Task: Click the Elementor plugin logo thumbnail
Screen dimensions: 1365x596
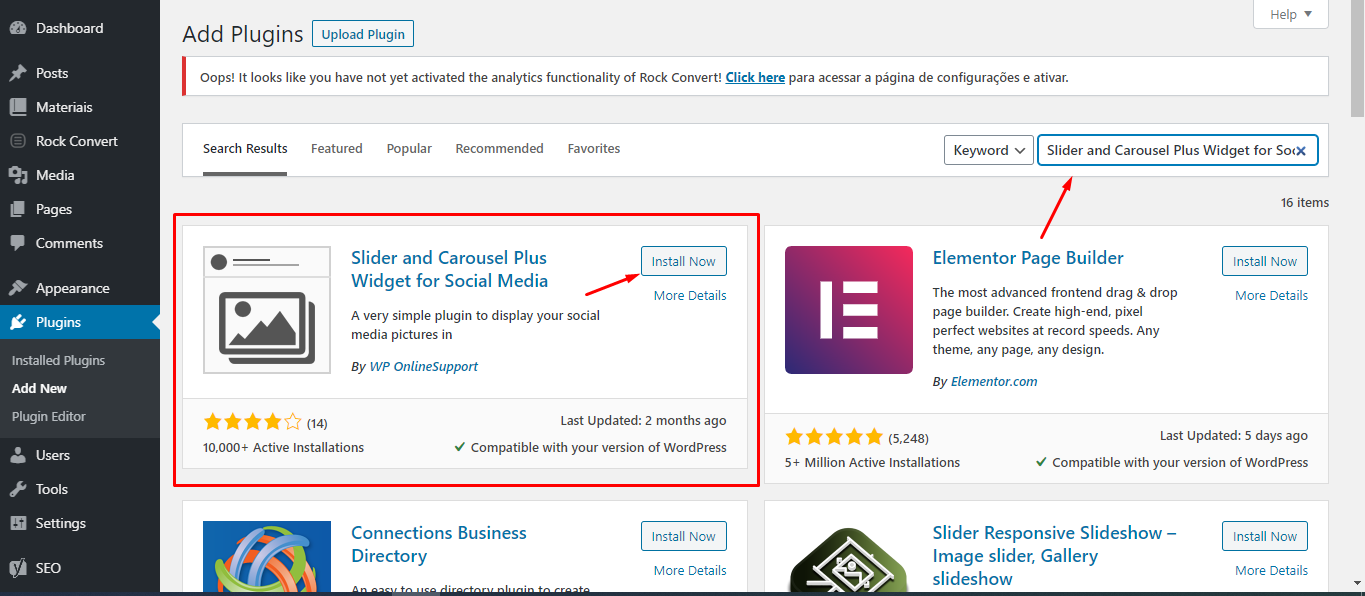Action: pos(849,310)
